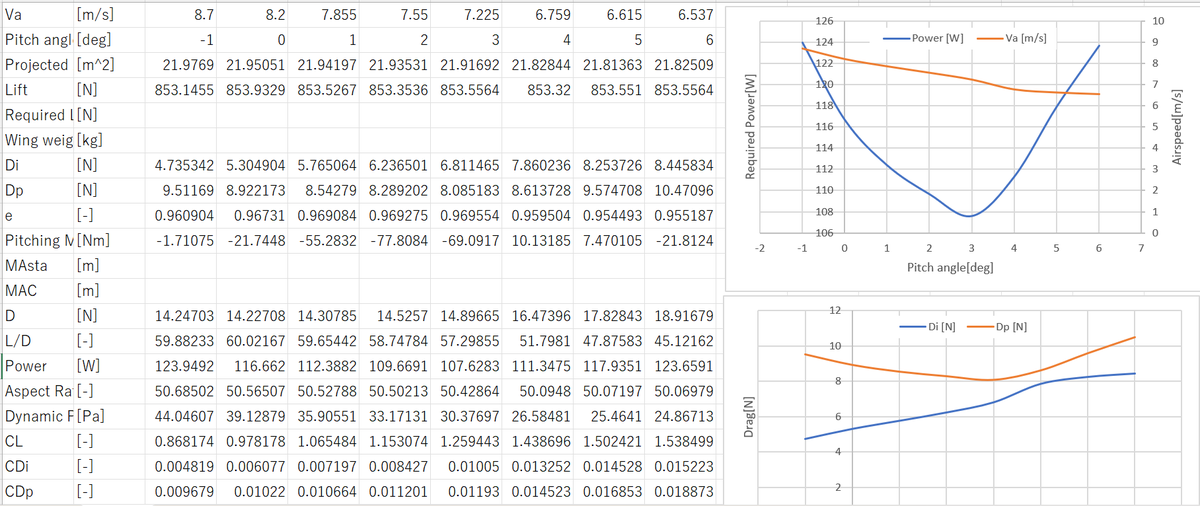This screenshot has height=506, width=1200.
Task: Select the CDi cell 0.004819
Action: [182, 467]
